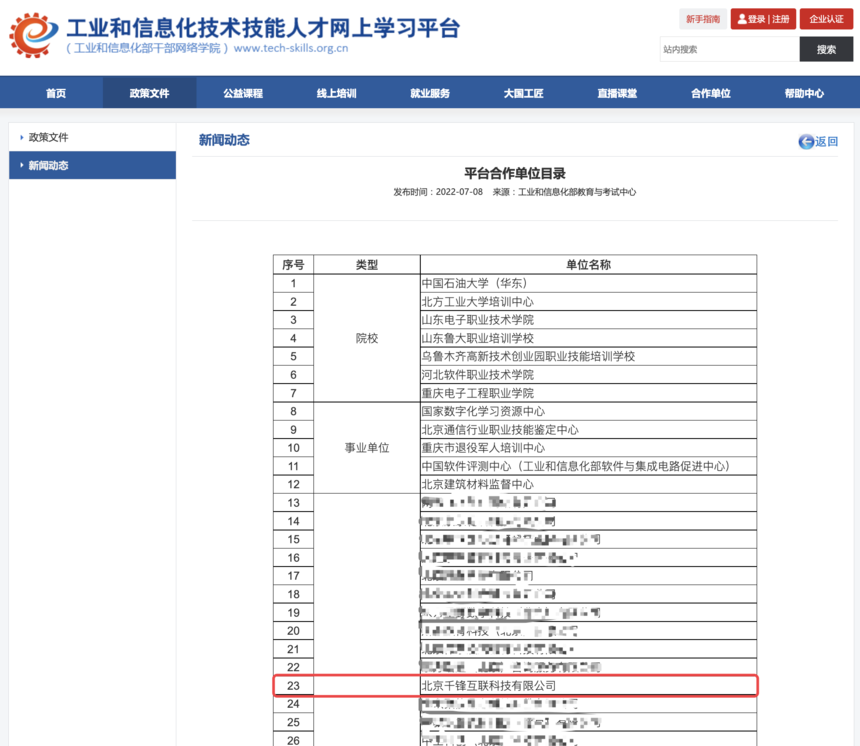The image size is (860, 746).
Task: Click the 搜索 button
Action: coord(826,49)
